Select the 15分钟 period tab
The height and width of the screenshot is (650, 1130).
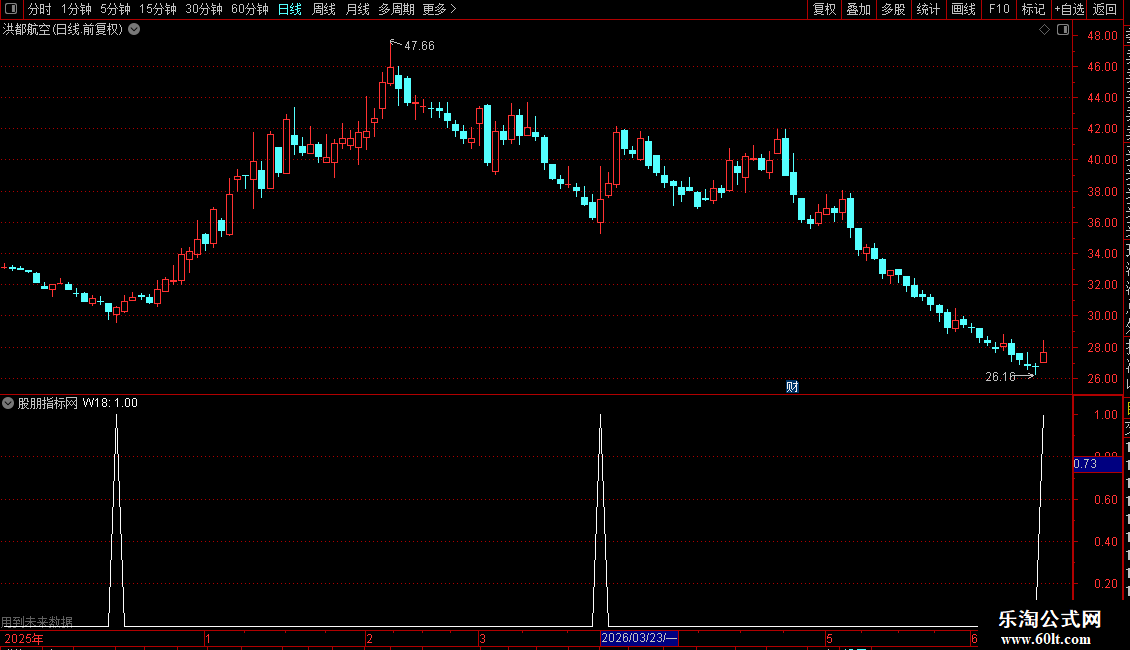click(x=158, y=9)
